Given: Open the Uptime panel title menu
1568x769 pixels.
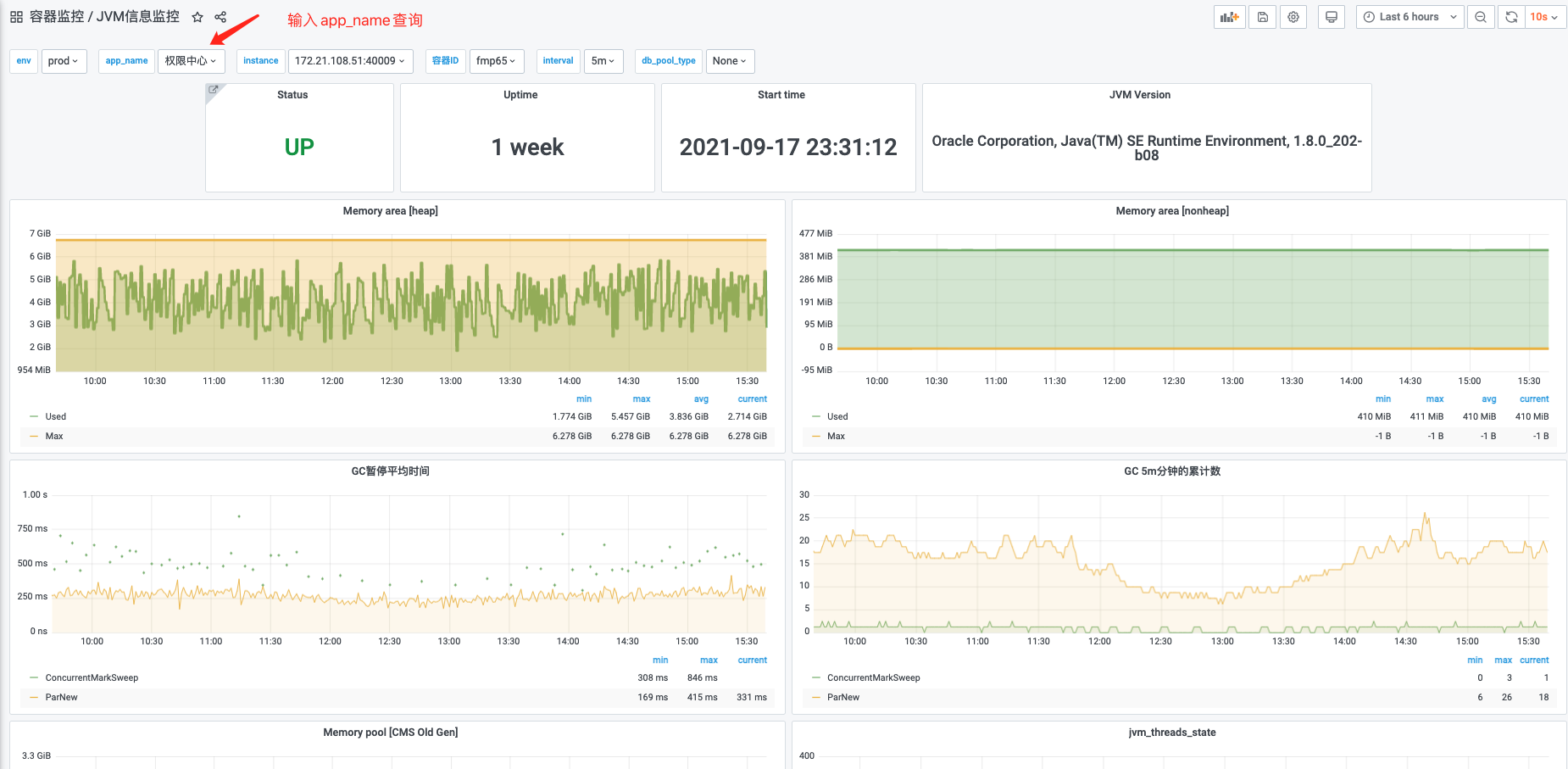Looking at the screenshot, I should click(520, 95).
